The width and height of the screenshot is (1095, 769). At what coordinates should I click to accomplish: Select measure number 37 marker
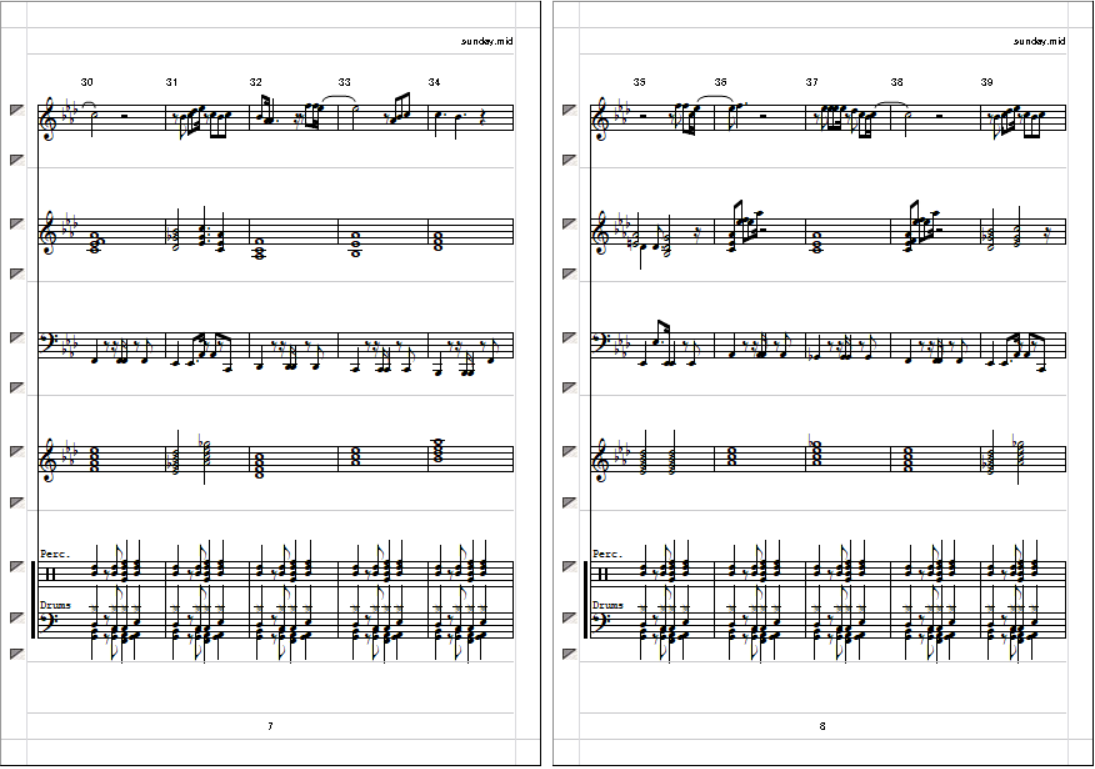[x=811, y=82]
